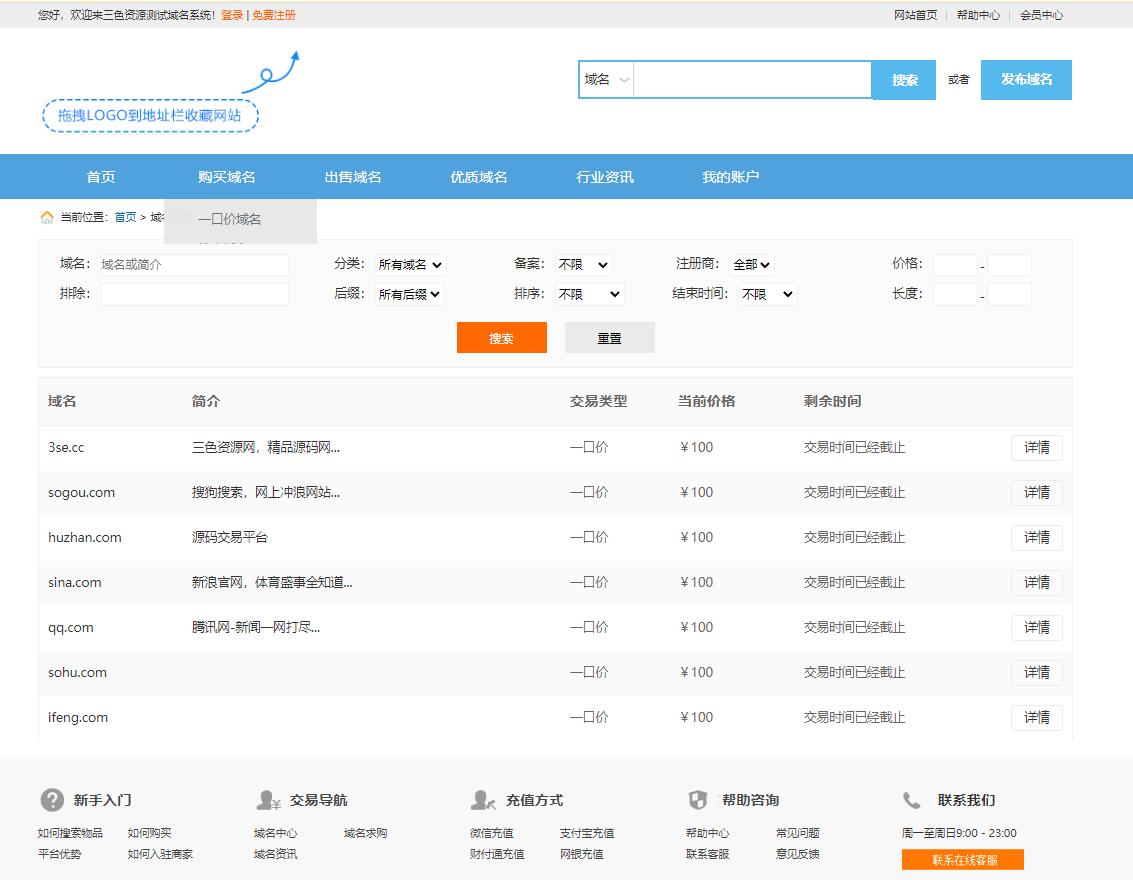Click the home icon in the breadcrumb
This screenshot has height=880, width=1133.
(46, 216)
